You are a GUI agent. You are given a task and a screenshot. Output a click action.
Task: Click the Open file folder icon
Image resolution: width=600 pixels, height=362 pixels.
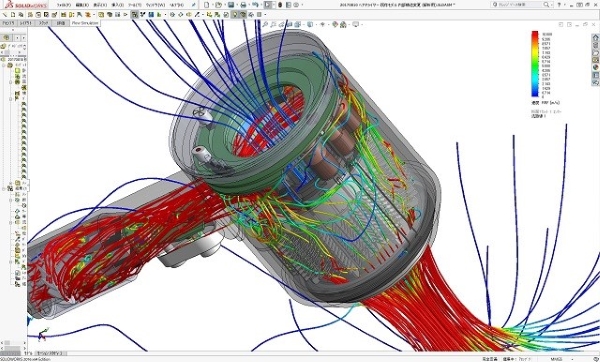[x=218, y=5]
